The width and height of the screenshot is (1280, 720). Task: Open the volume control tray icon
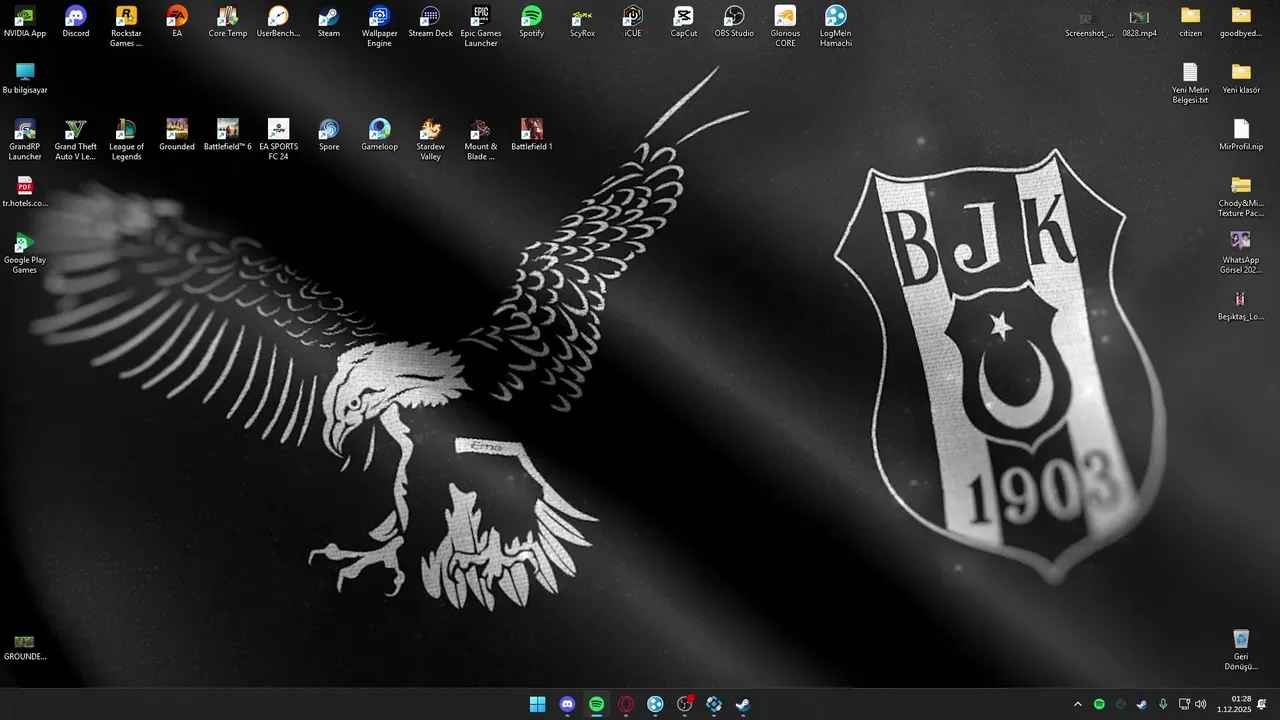coord(1201,704)
